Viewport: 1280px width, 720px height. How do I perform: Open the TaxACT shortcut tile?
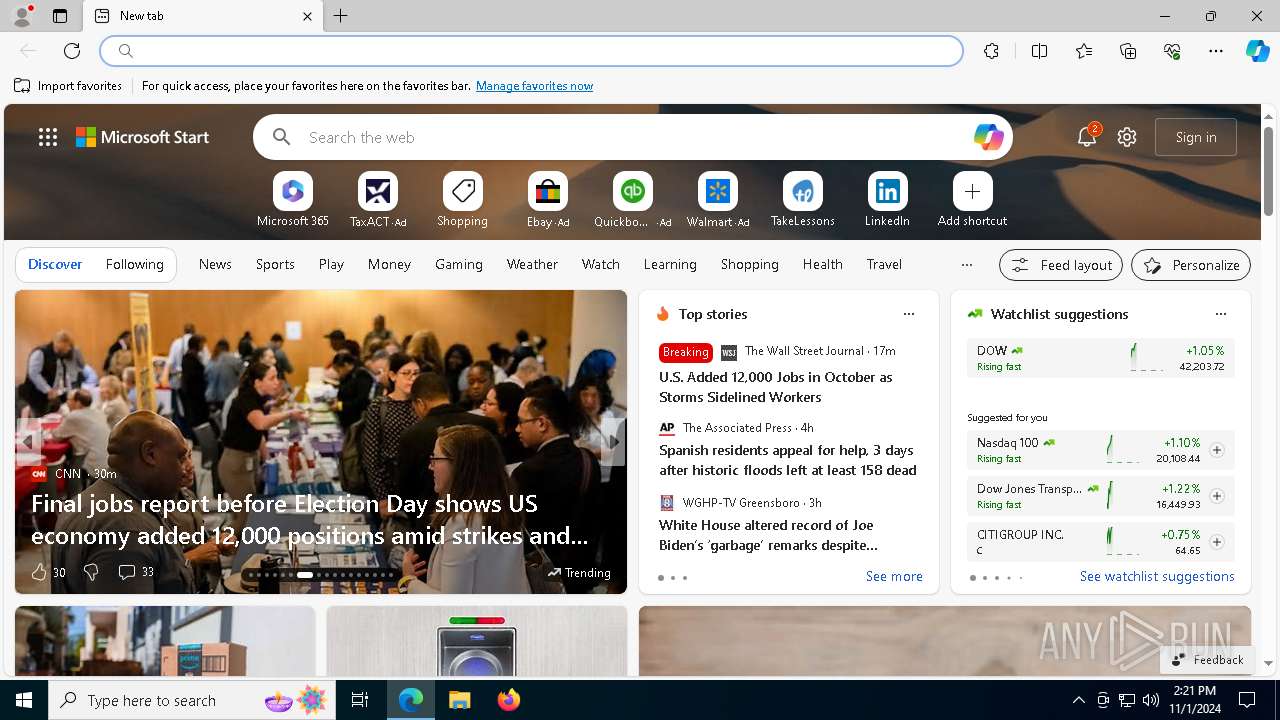coord(377,191)
